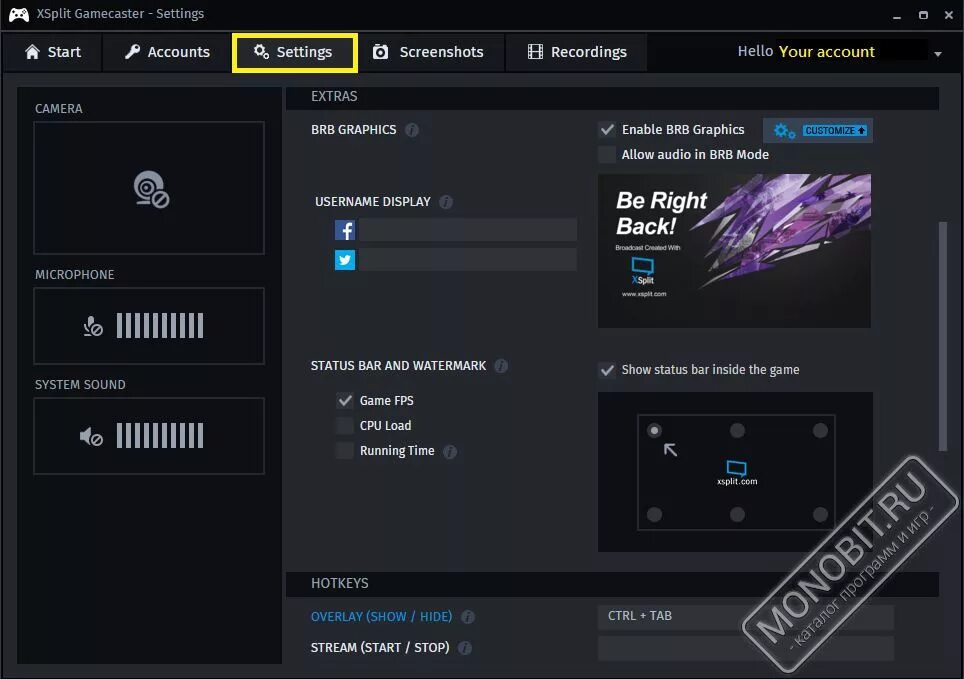The width and height of the screenshot is (964, 679).
Task: Select the top-right status bar position
Action: tap(820, 431)
